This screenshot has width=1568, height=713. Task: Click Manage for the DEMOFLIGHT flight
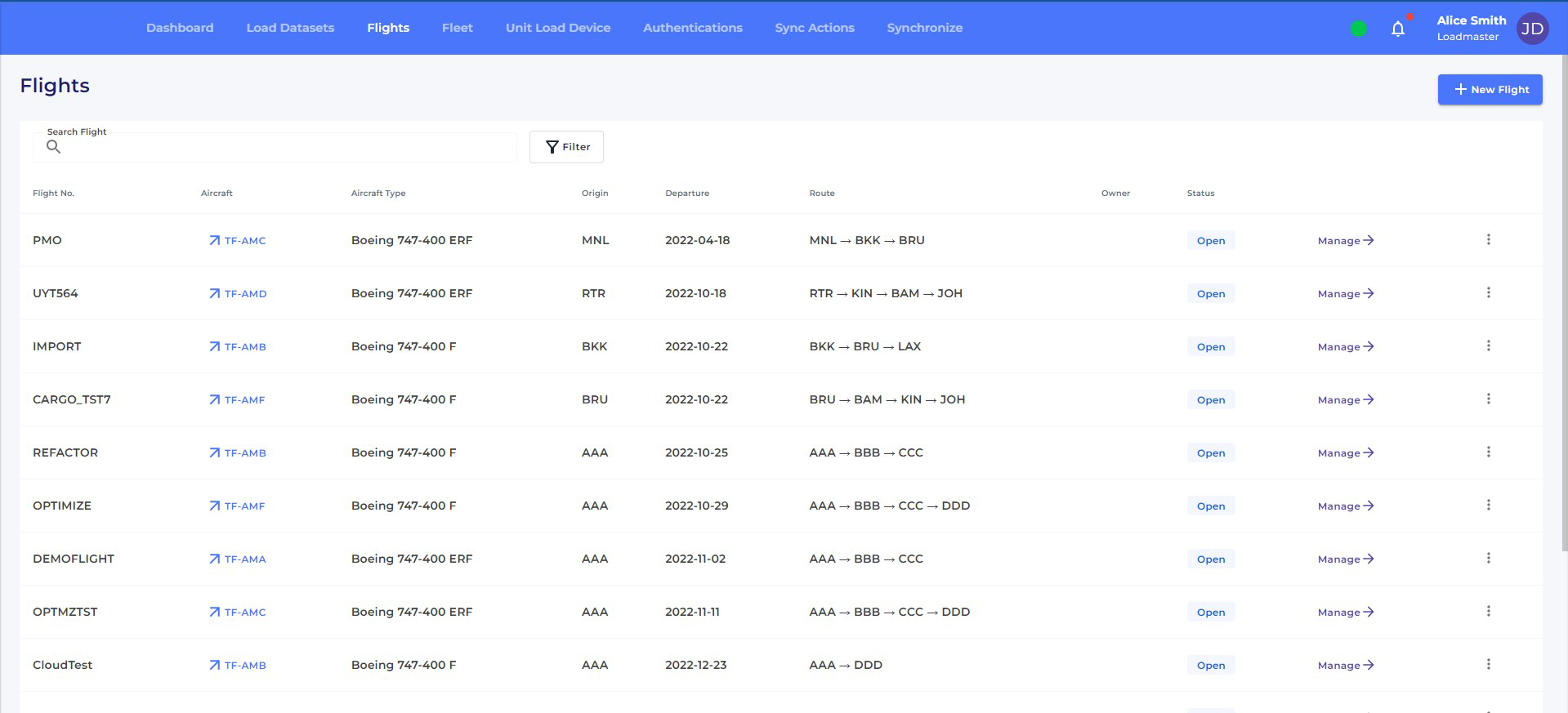1346,559
